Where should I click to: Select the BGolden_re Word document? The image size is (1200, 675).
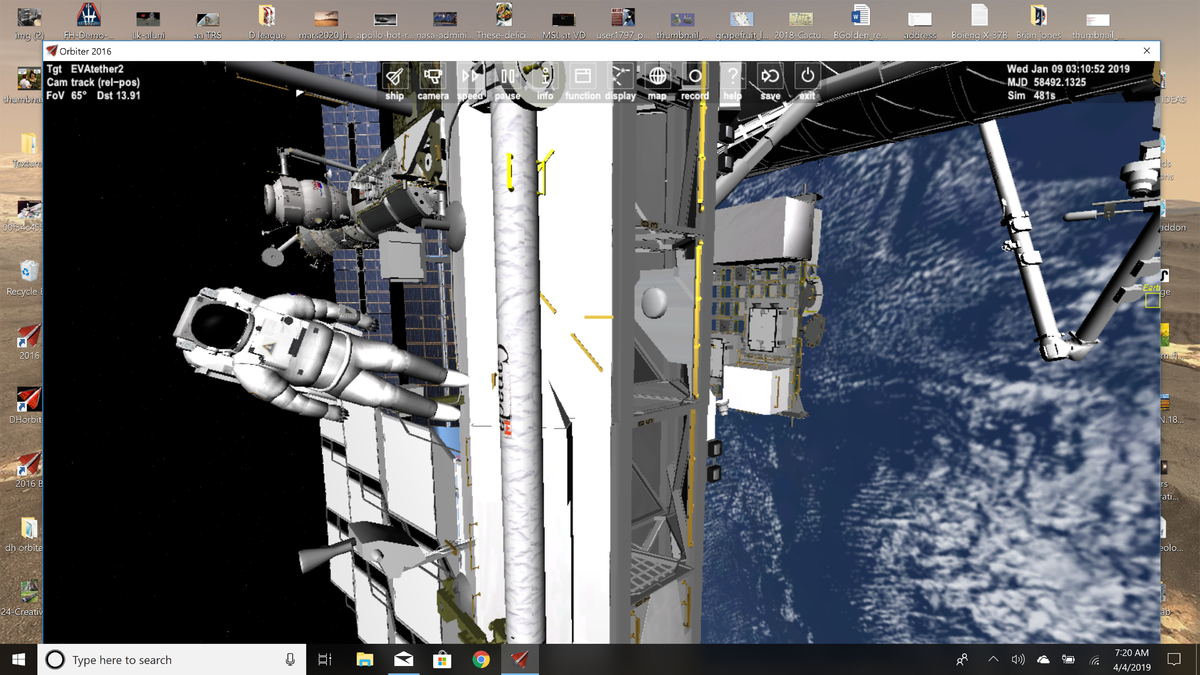tap(860, 22)
